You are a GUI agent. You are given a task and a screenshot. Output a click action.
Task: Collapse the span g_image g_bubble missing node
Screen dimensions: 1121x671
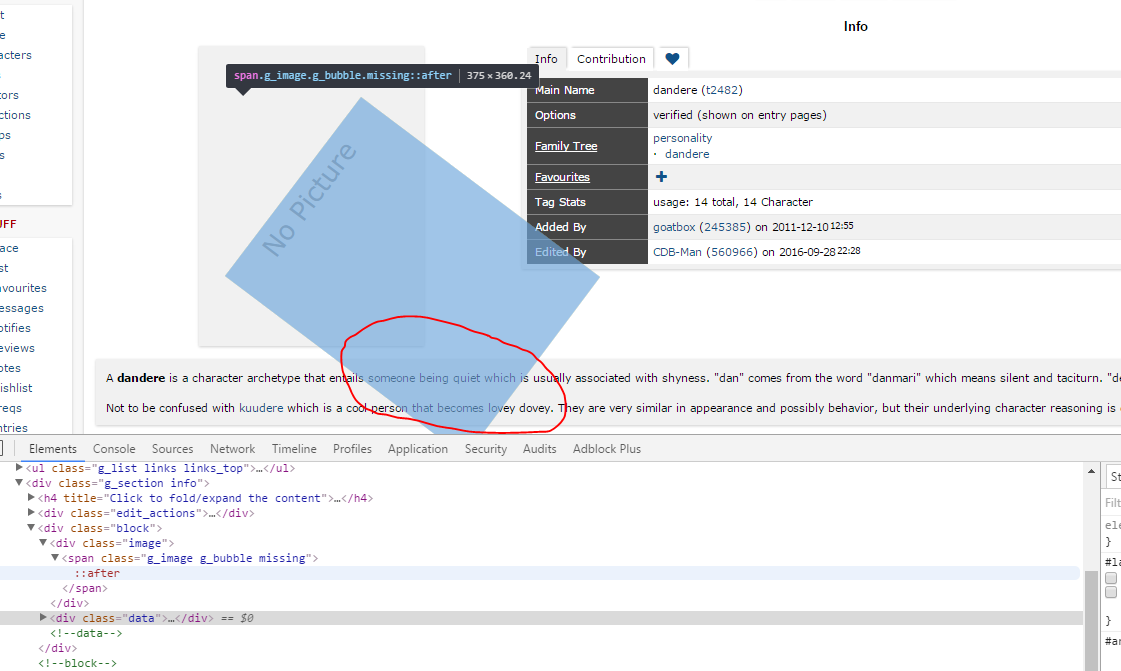tap(55, 558)
